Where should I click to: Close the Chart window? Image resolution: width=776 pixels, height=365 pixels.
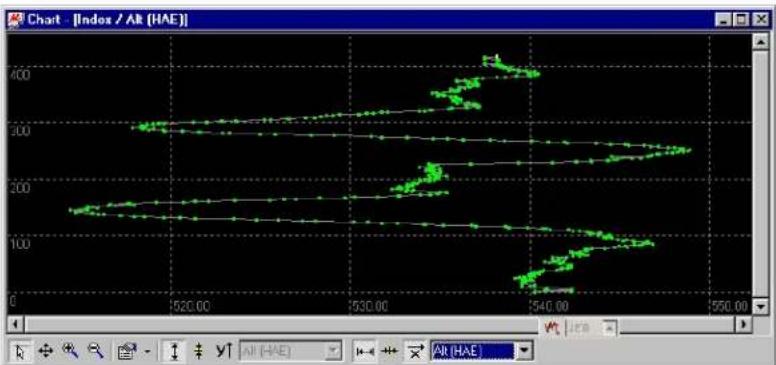[760, 20]
